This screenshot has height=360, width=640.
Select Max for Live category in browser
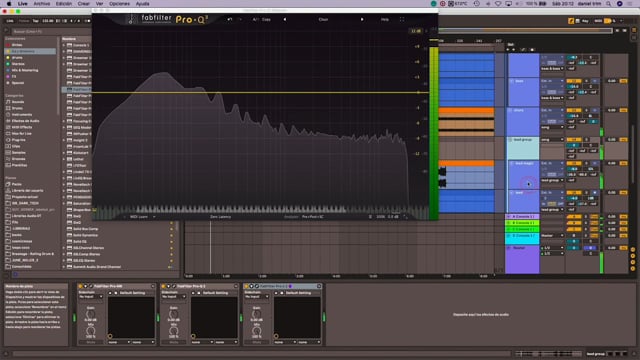pyautogui.click(x=21, y=133)
